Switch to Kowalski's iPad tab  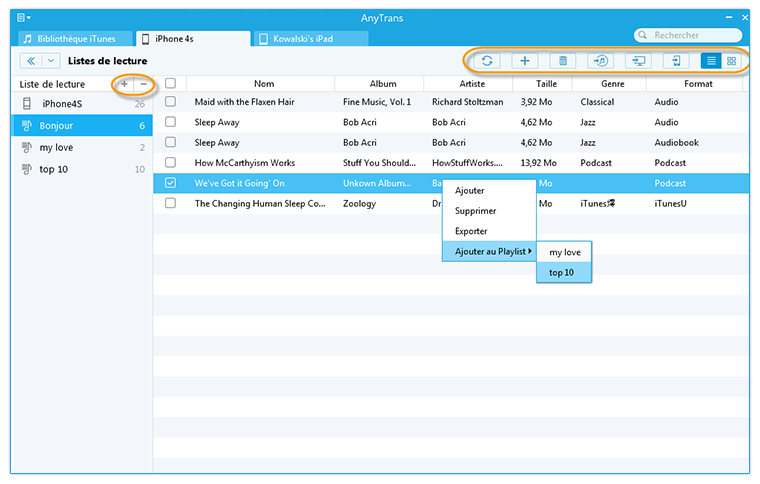(x=311, y=39)
